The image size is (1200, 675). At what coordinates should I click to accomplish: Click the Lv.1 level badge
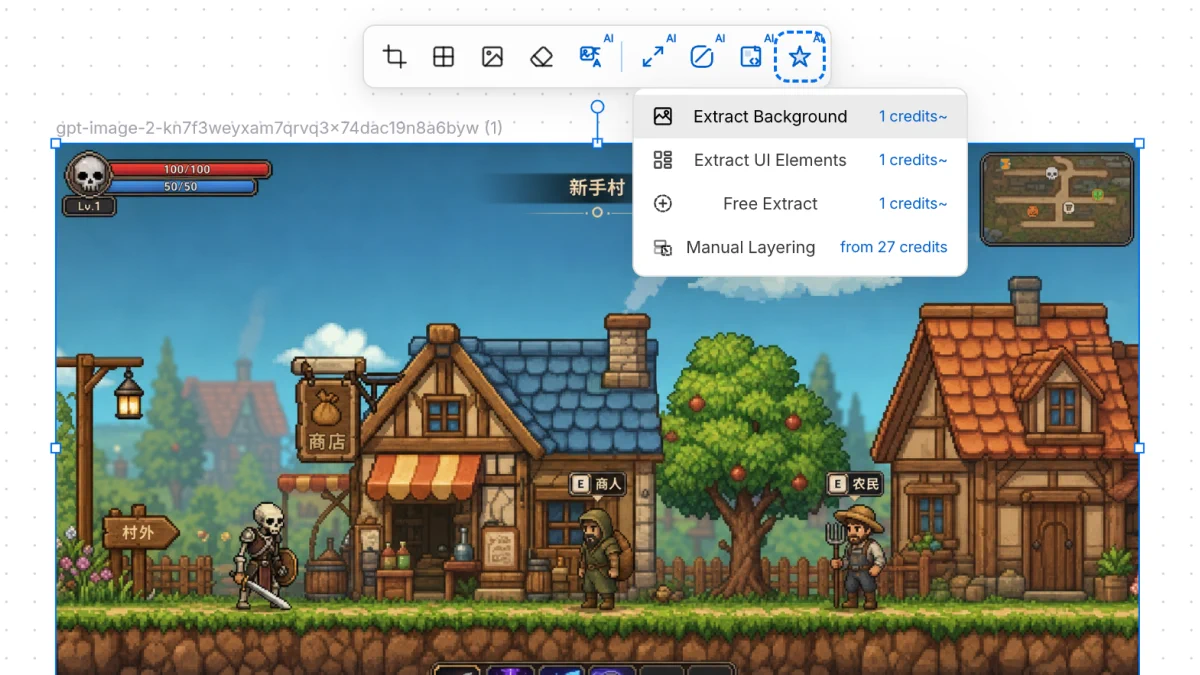pyautogui.click(x=90, y=207)
